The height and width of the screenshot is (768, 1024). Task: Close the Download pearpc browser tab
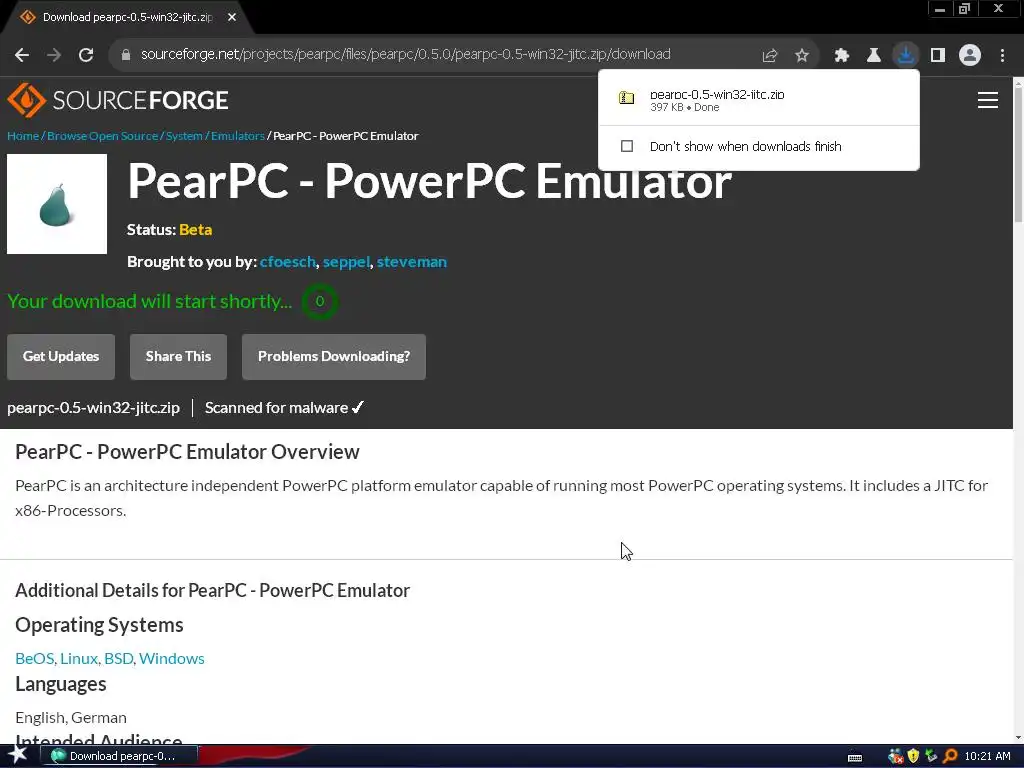click(232, 17)
